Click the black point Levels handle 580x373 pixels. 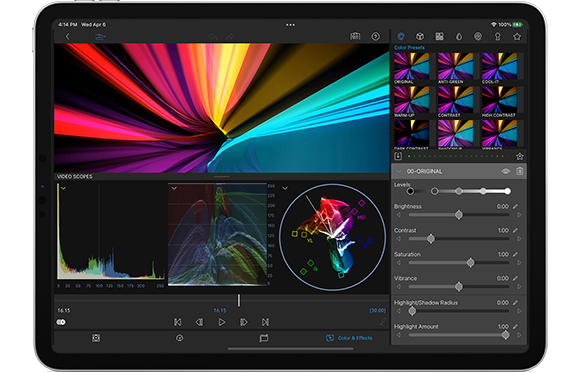tap(410, 191)
